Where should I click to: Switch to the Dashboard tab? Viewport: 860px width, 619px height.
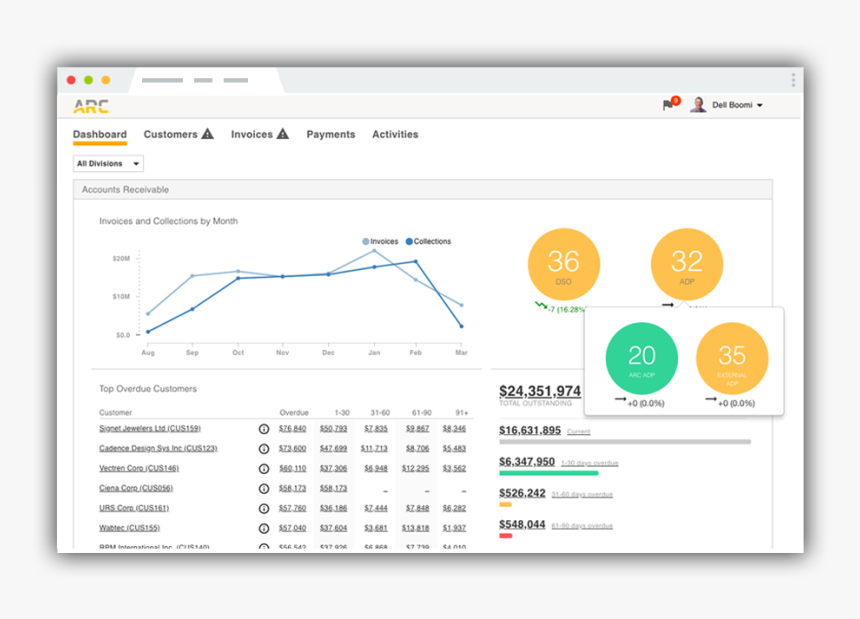coord(100,134)
